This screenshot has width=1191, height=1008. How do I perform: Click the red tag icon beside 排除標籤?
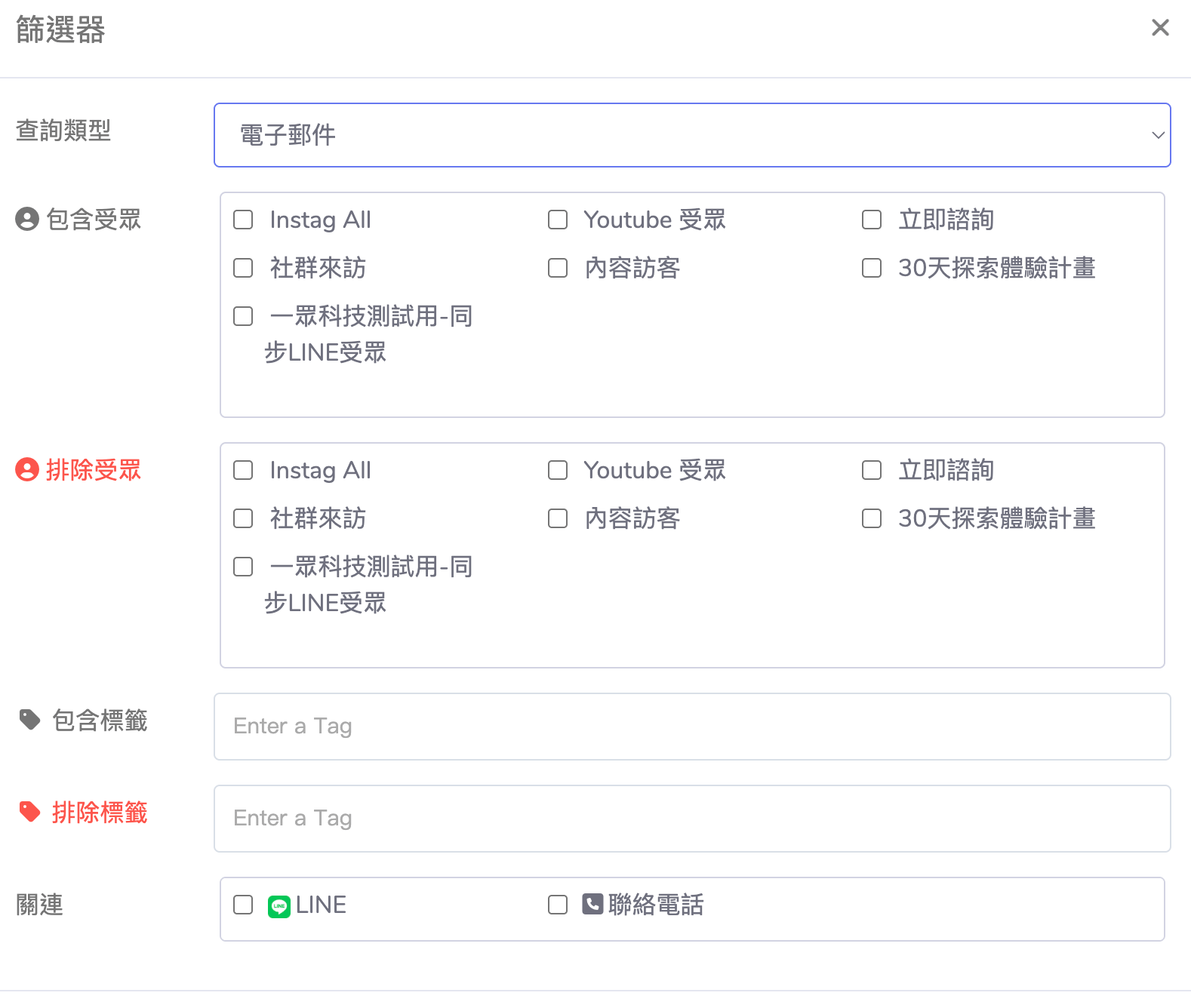(x=29, y=812)
